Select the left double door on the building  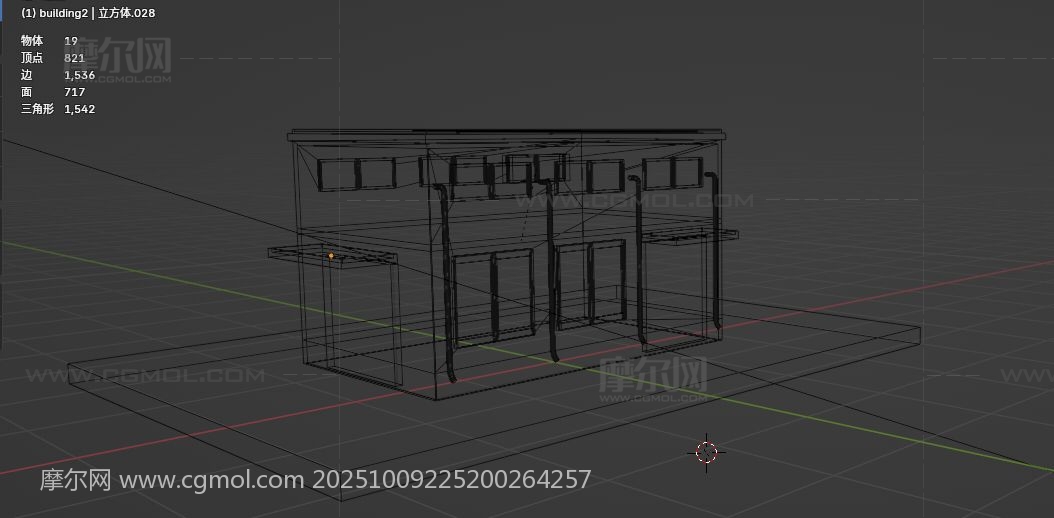[x=492, y=294]
